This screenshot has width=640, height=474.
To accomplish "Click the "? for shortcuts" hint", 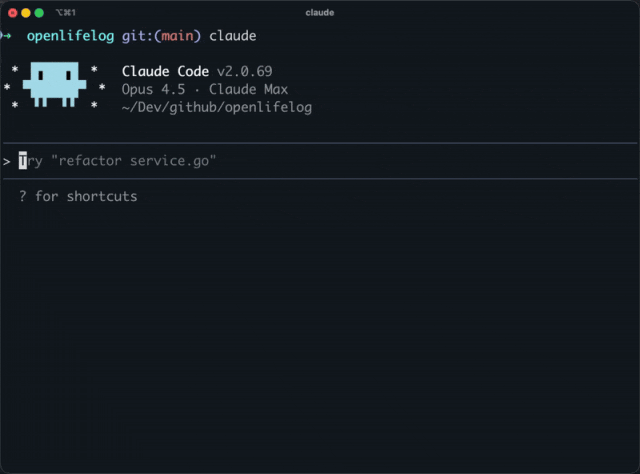I will 78,196.
